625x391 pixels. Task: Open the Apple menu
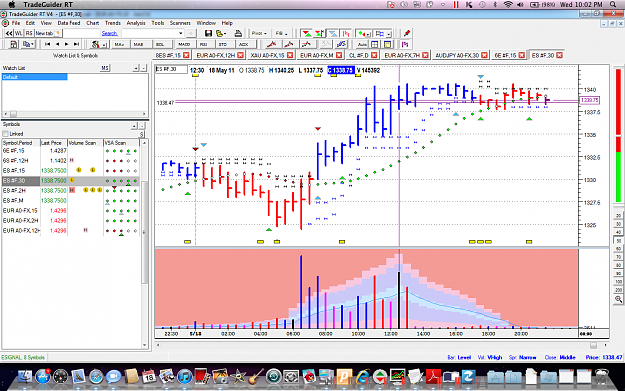(12, 4)
